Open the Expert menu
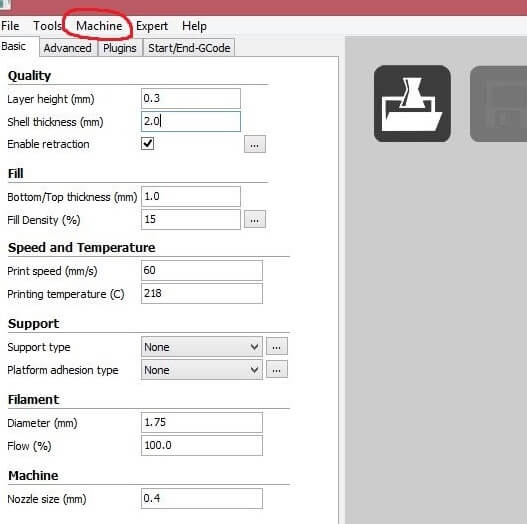527x524 pixels. 152,26
